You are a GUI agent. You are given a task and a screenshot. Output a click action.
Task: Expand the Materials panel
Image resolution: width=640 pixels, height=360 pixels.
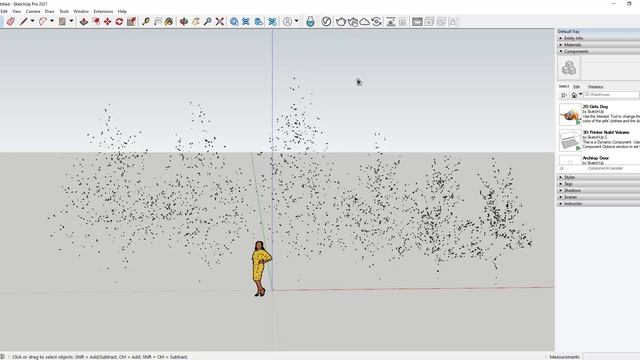598,45
